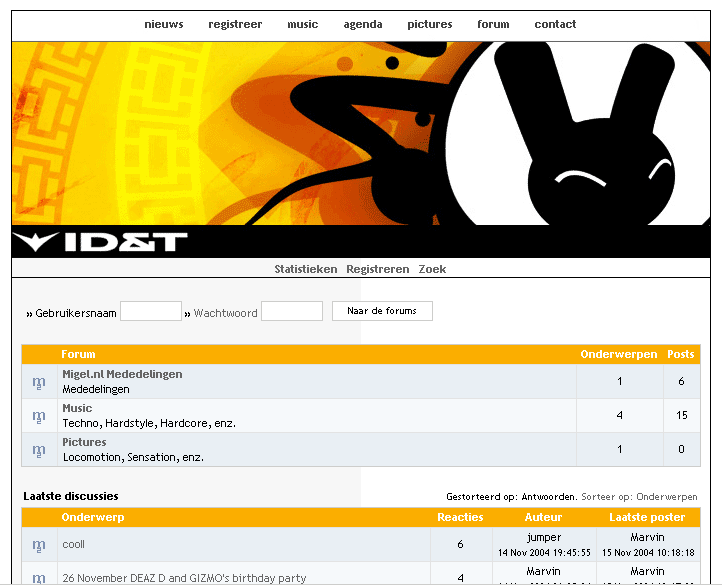Open the Statistieken link
Image resolution: width=722 pixels, height=585 pixels.
[x=306, y=269]
